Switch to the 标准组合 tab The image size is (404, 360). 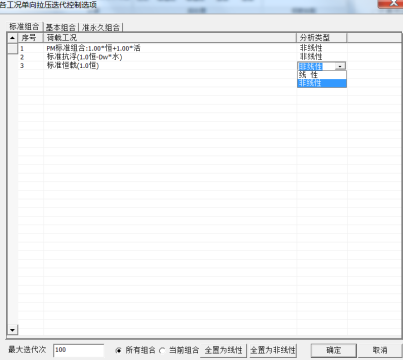click(x=24, y=27)
